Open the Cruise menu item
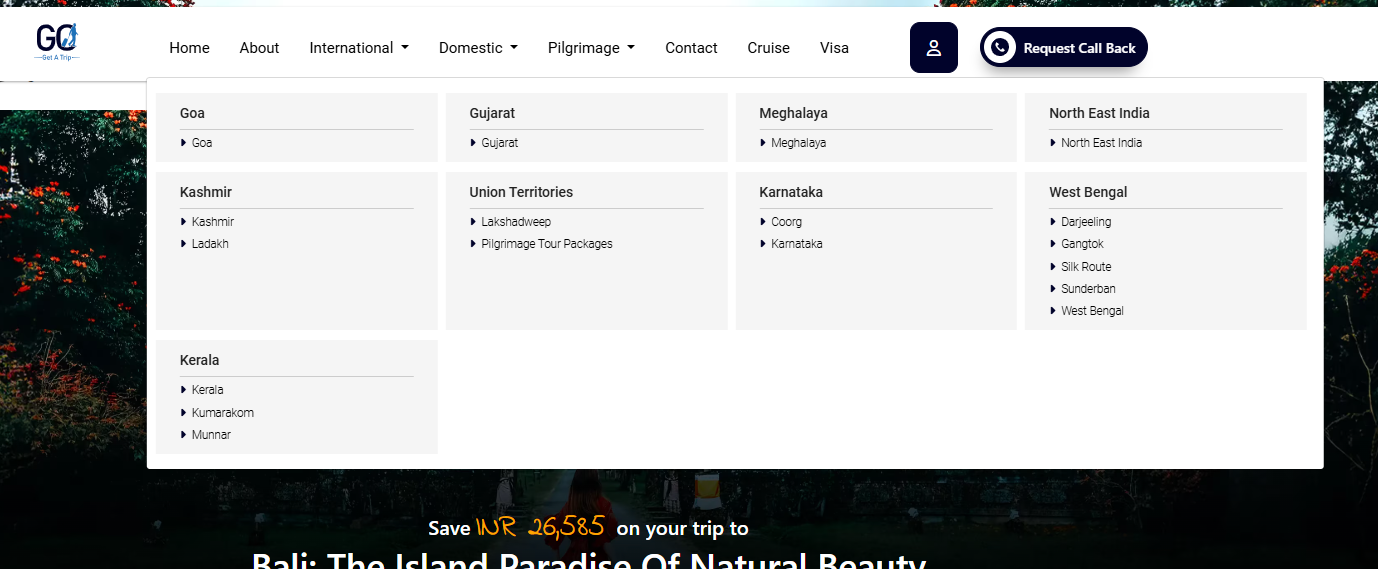 click(768, 48)
